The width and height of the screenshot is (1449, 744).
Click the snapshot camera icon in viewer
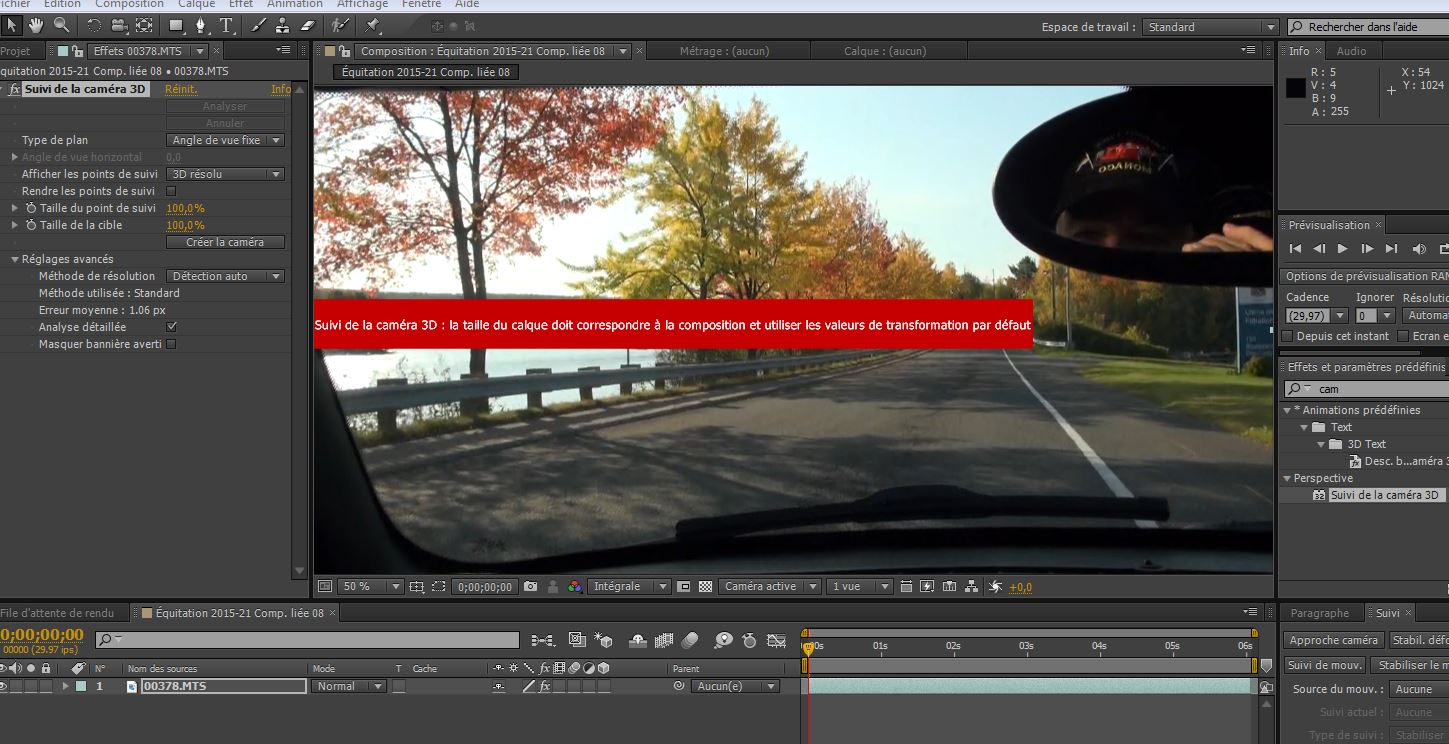tap(531, 587)
